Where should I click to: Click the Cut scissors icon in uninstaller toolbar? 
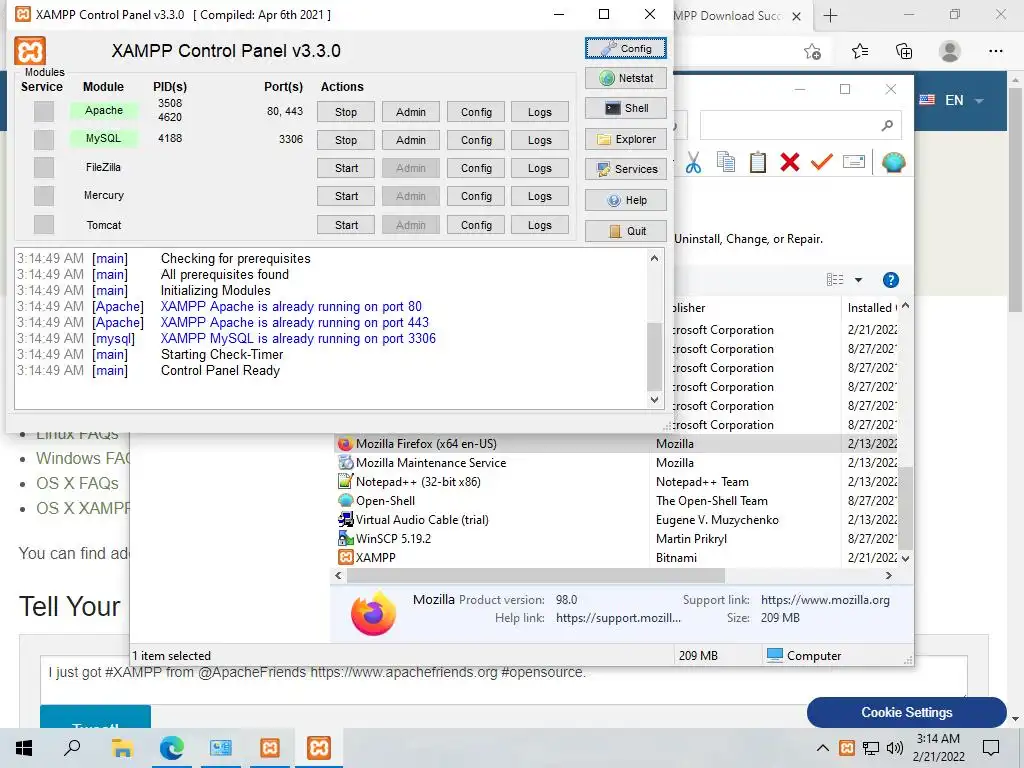click(x=694, y=162)
